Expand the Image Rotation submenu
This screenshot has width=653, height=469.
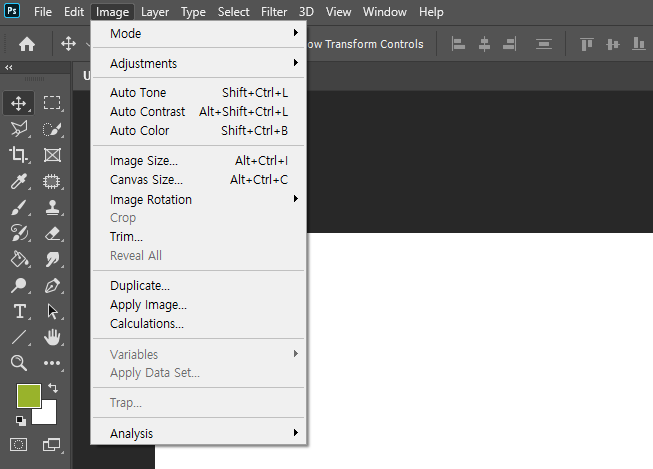point(198,199)
